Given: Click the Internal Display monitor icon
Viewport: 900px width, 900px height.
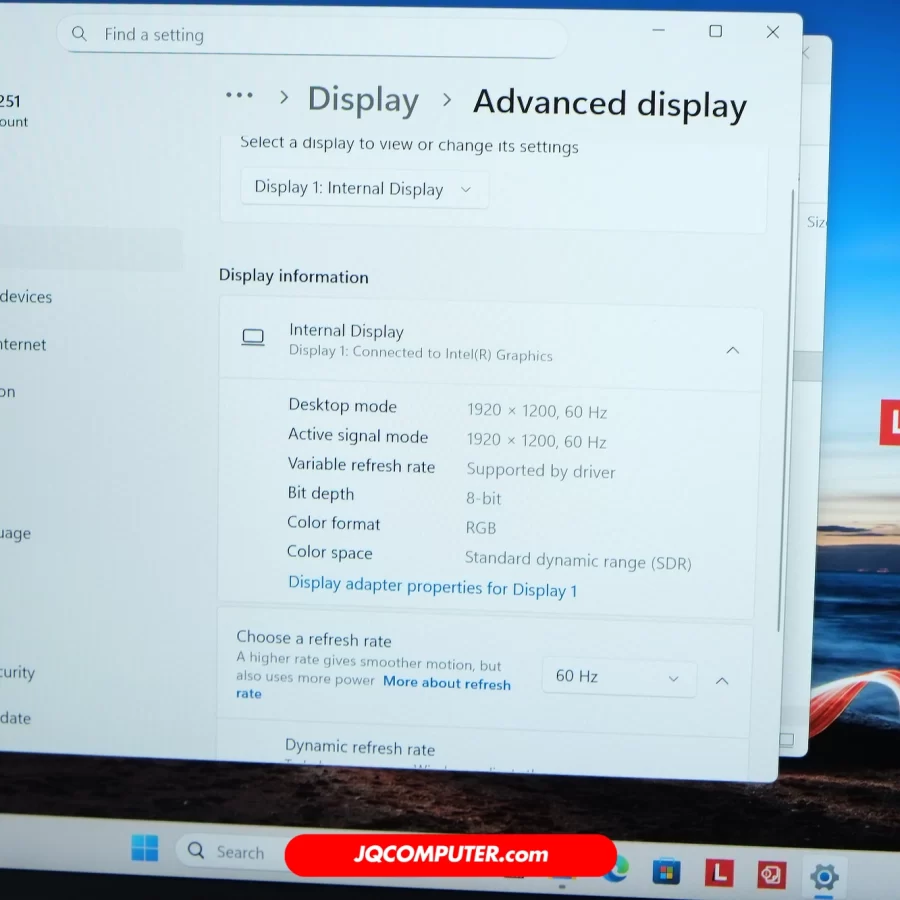Looking at the screenshot, I should (253, 338).
